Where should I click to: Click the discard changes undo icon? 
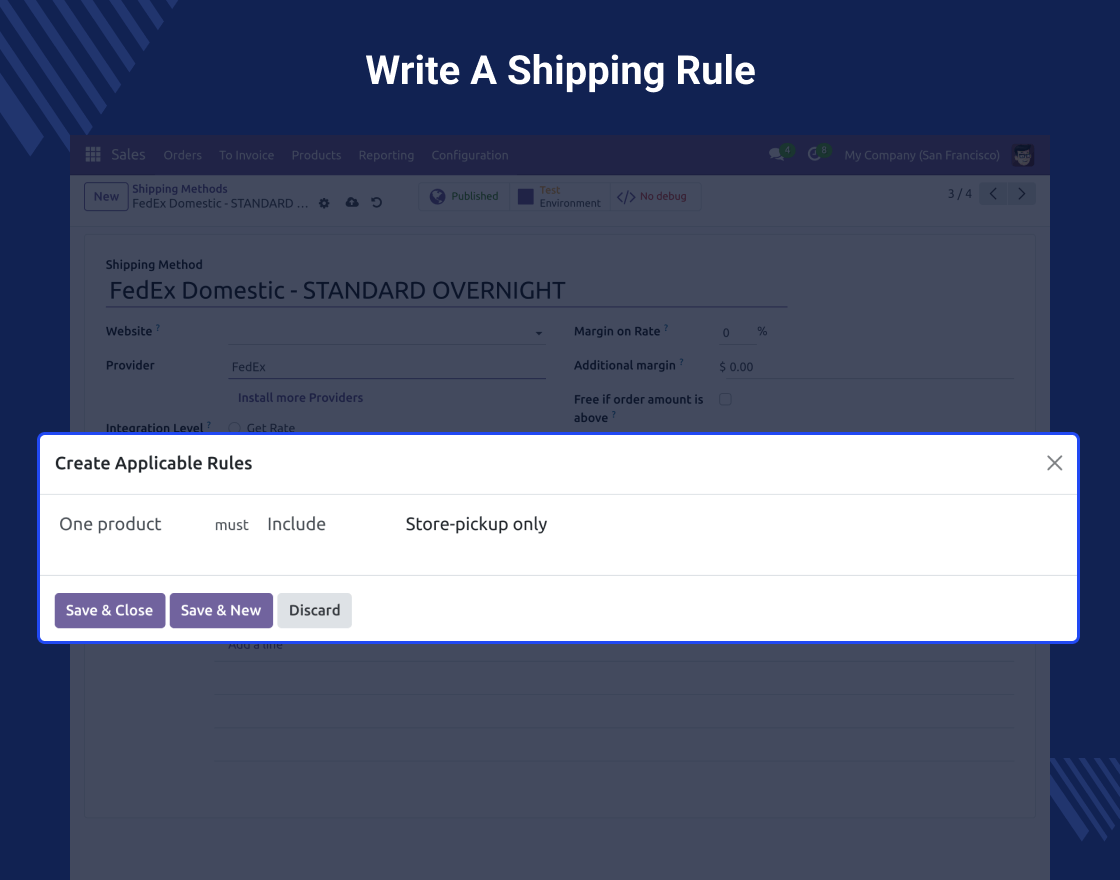(376, 203)
